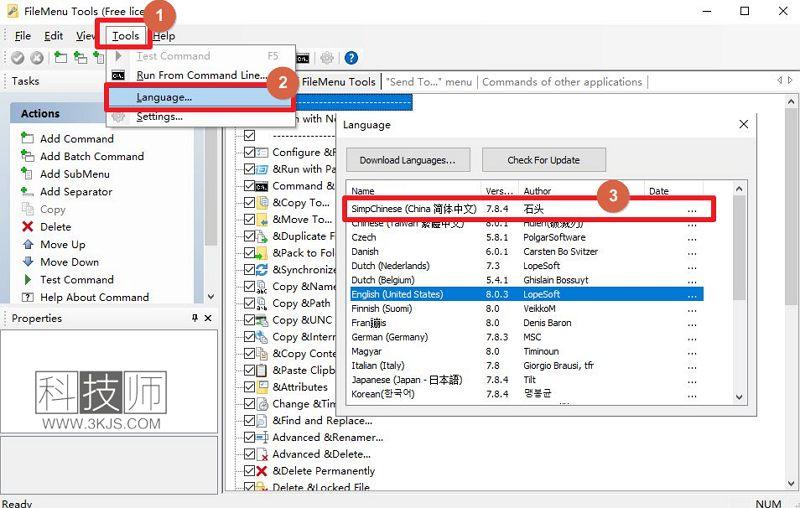
Task: Open the blue Help question-mark icon
Action: coord(351,58)
